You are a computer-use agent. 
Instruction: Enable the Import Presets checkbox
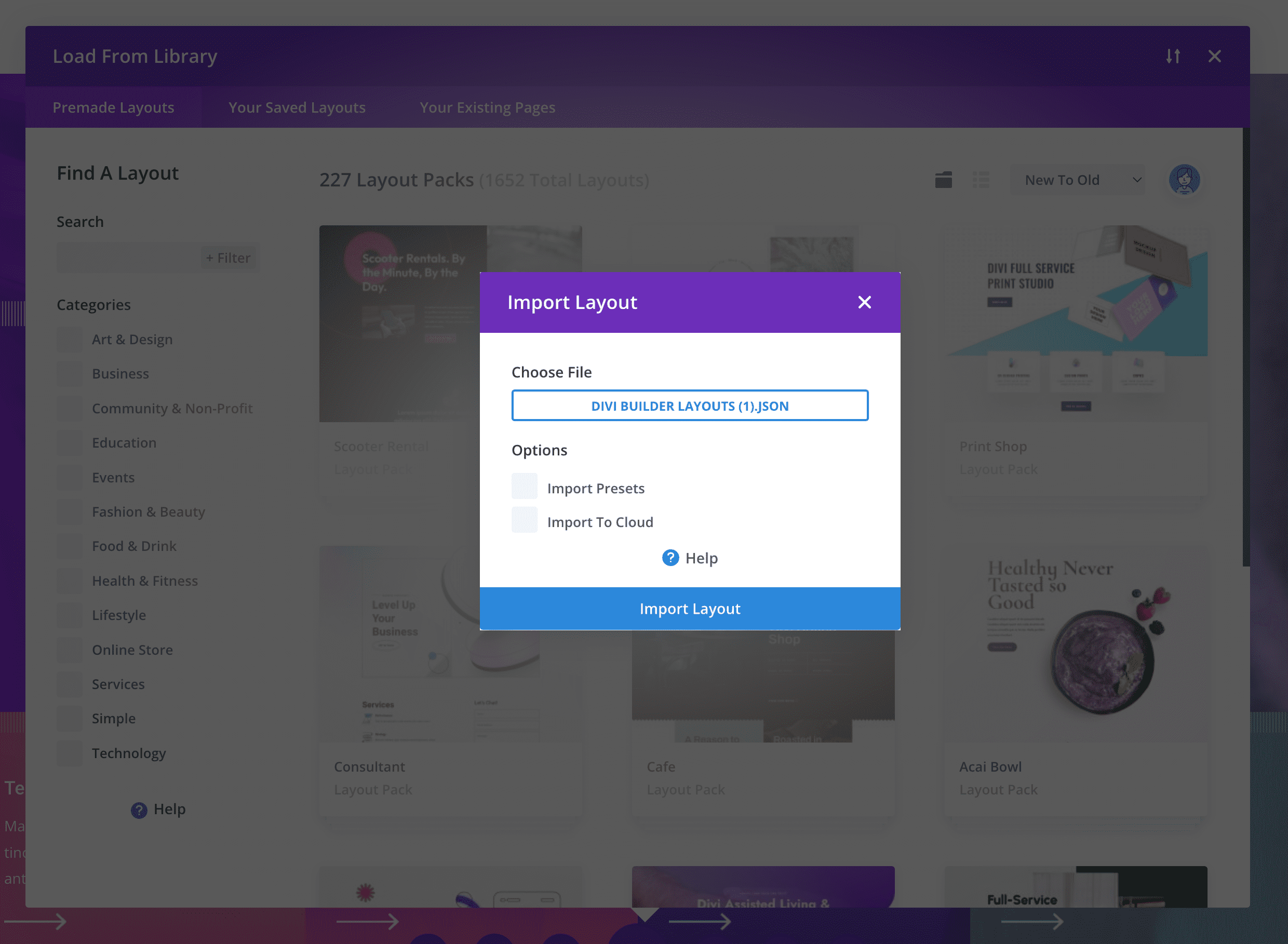pyautogui.click(x=524, y=487)
